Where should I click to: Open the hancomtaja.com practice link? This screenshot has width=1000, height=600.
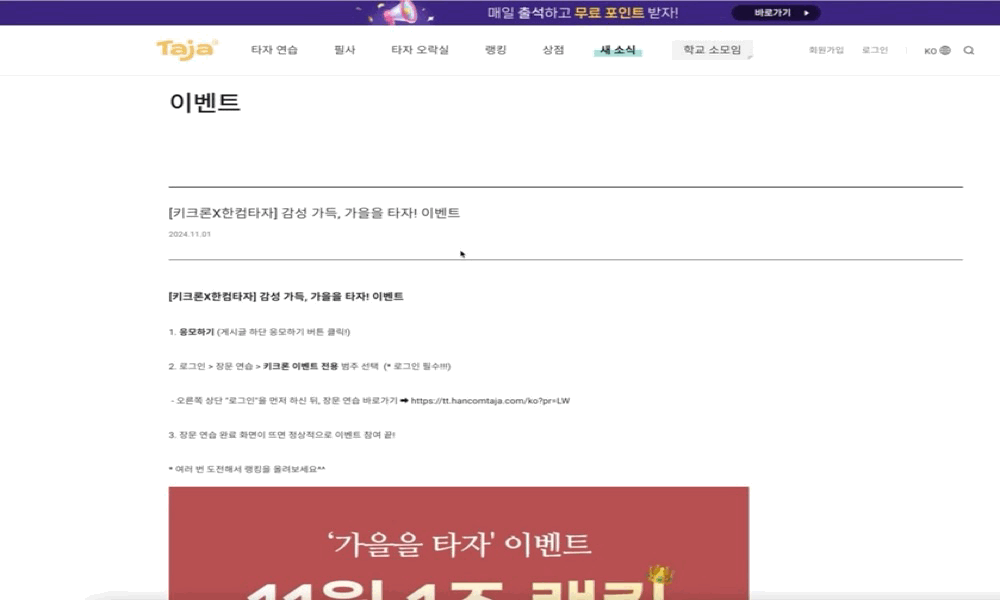(490, 400)
